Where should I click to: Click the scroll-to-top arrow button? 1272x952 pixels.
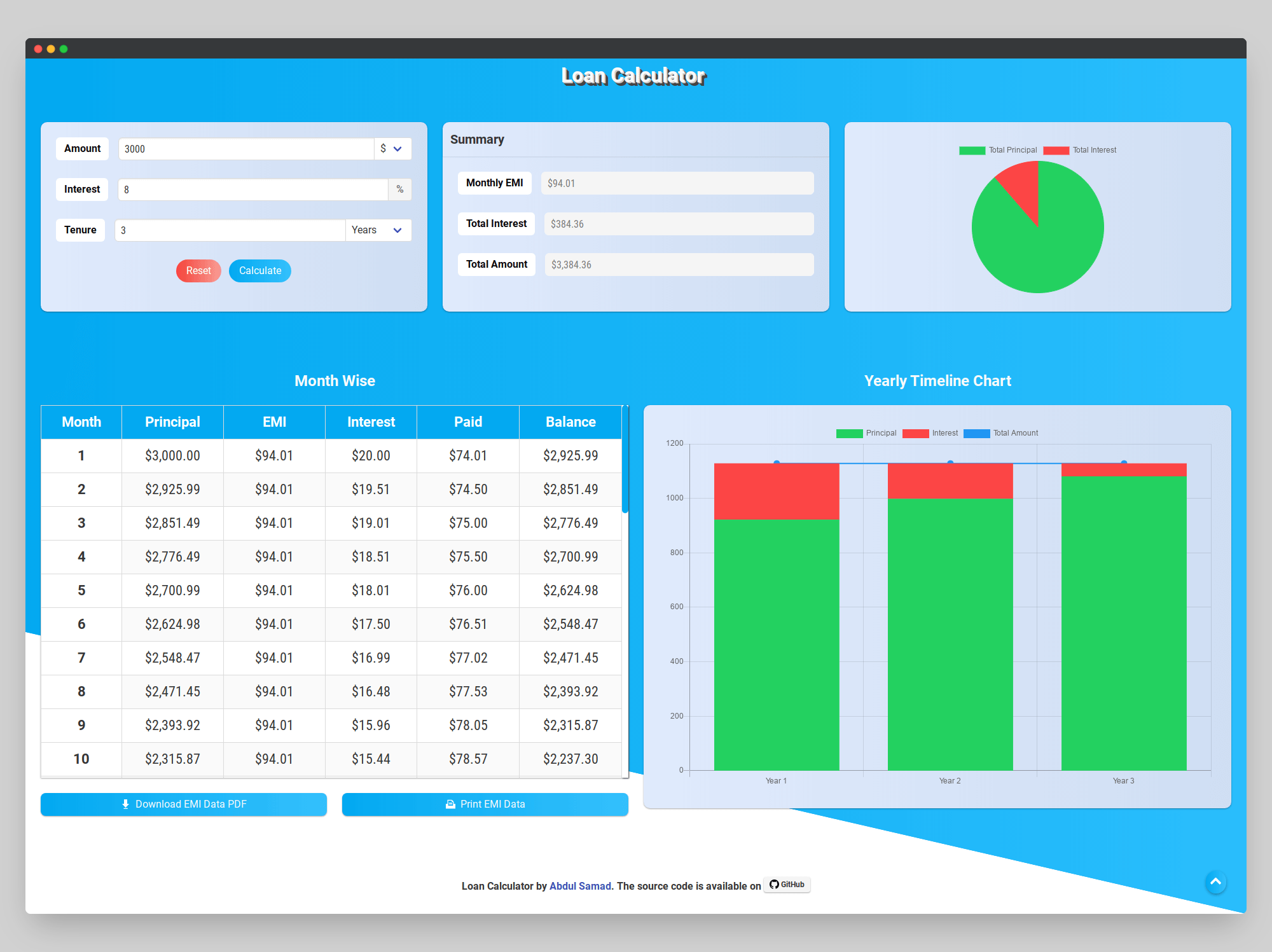[x=1215, y=882]
